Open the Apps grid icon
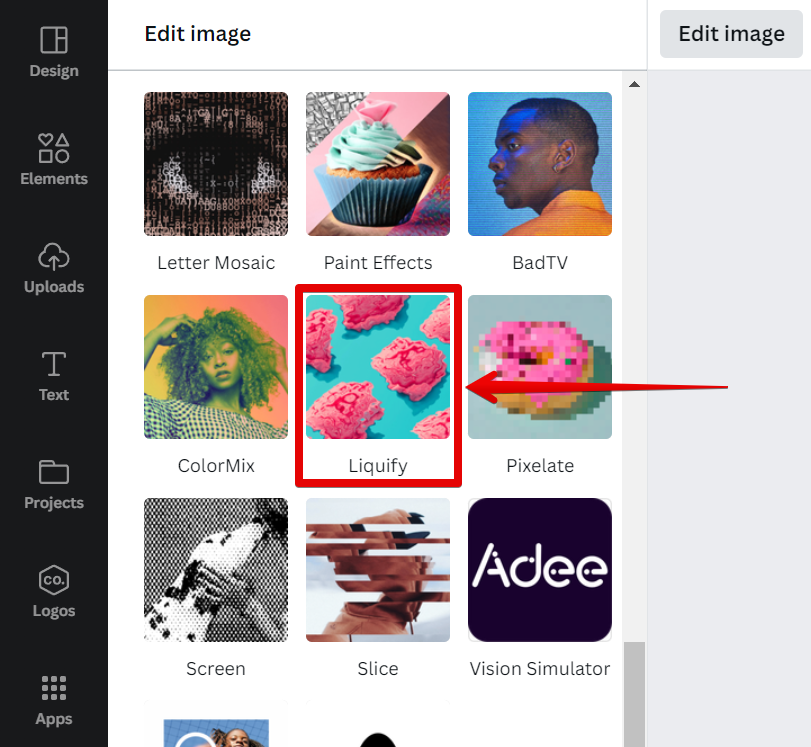Screen dimensions: 811x747 (x=54, y=688)
